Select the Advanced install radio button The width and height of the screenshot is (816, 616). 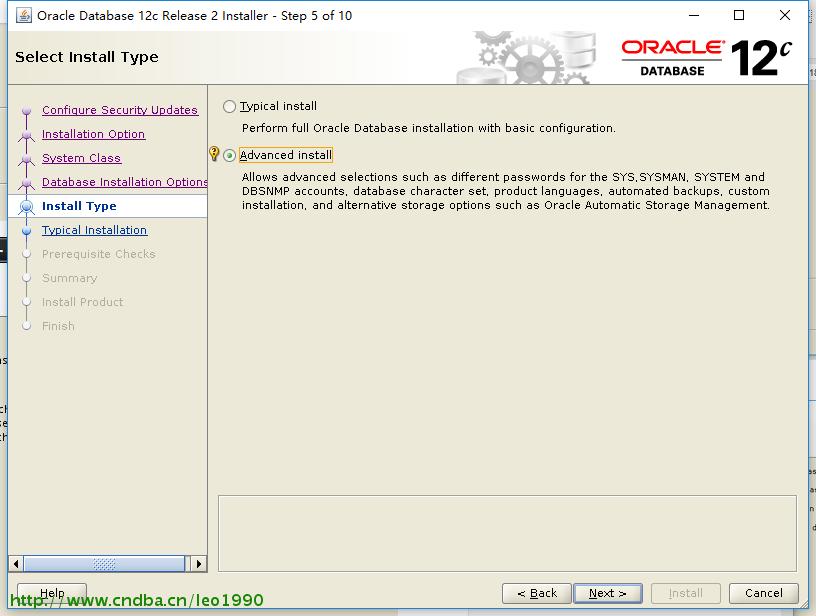pyautogui.click(x=229, y=156)
